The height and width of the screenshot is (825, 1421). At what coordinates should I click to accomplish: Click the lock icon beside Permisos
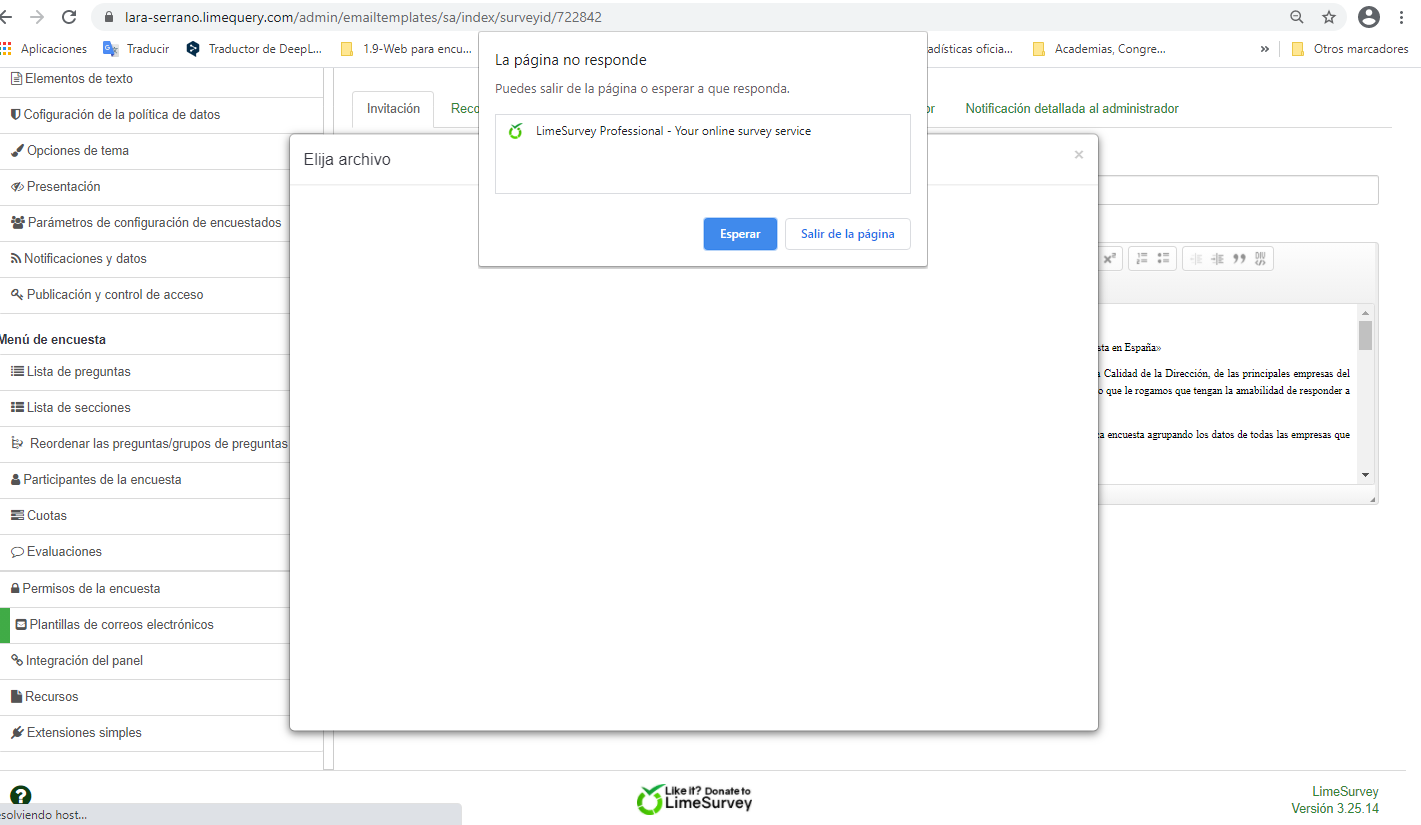point(15,589)
